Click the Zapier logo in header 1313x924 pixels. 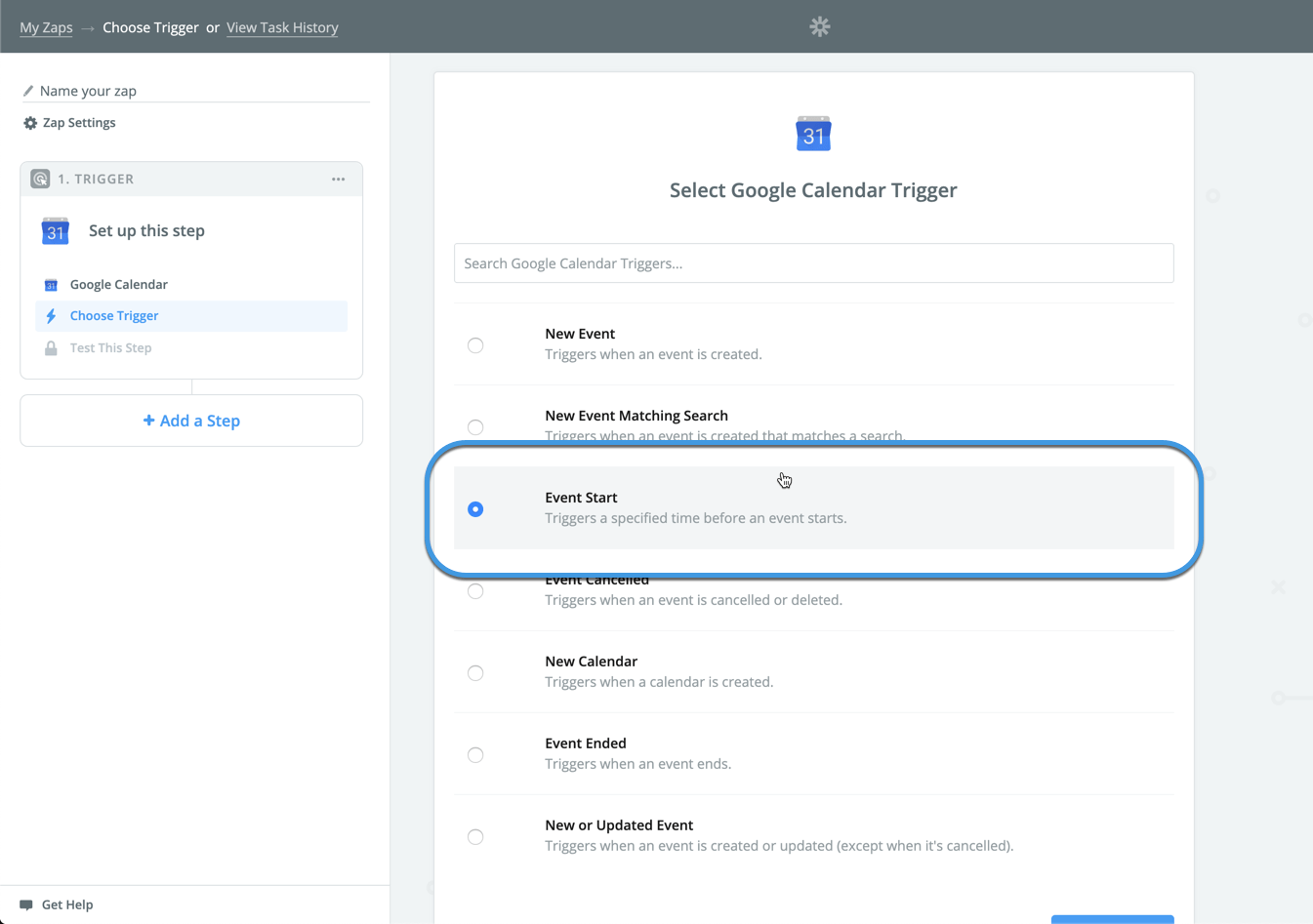819,27
